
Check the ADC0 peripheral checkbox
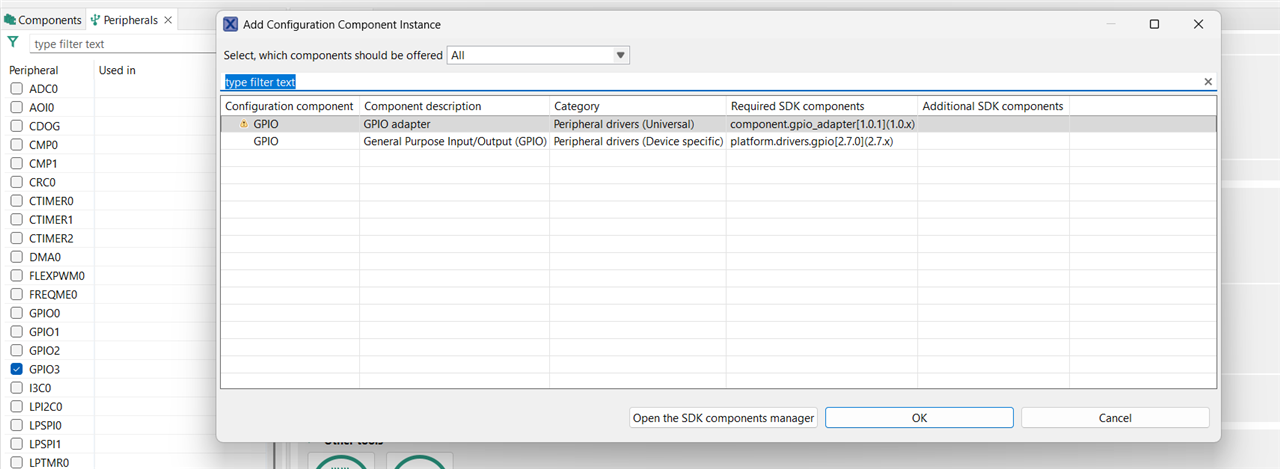pyautogui.click(x=16, y=89)
